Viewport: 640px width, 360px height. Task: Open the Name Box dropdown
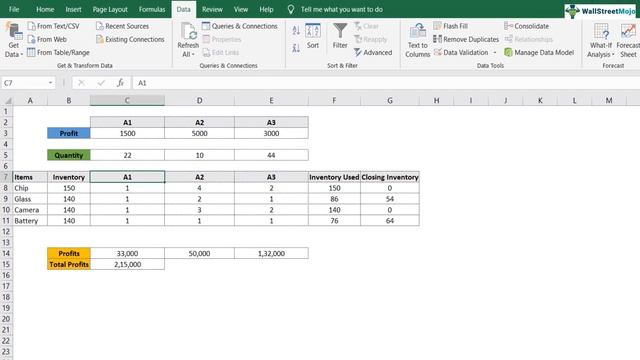click(50, 83)
